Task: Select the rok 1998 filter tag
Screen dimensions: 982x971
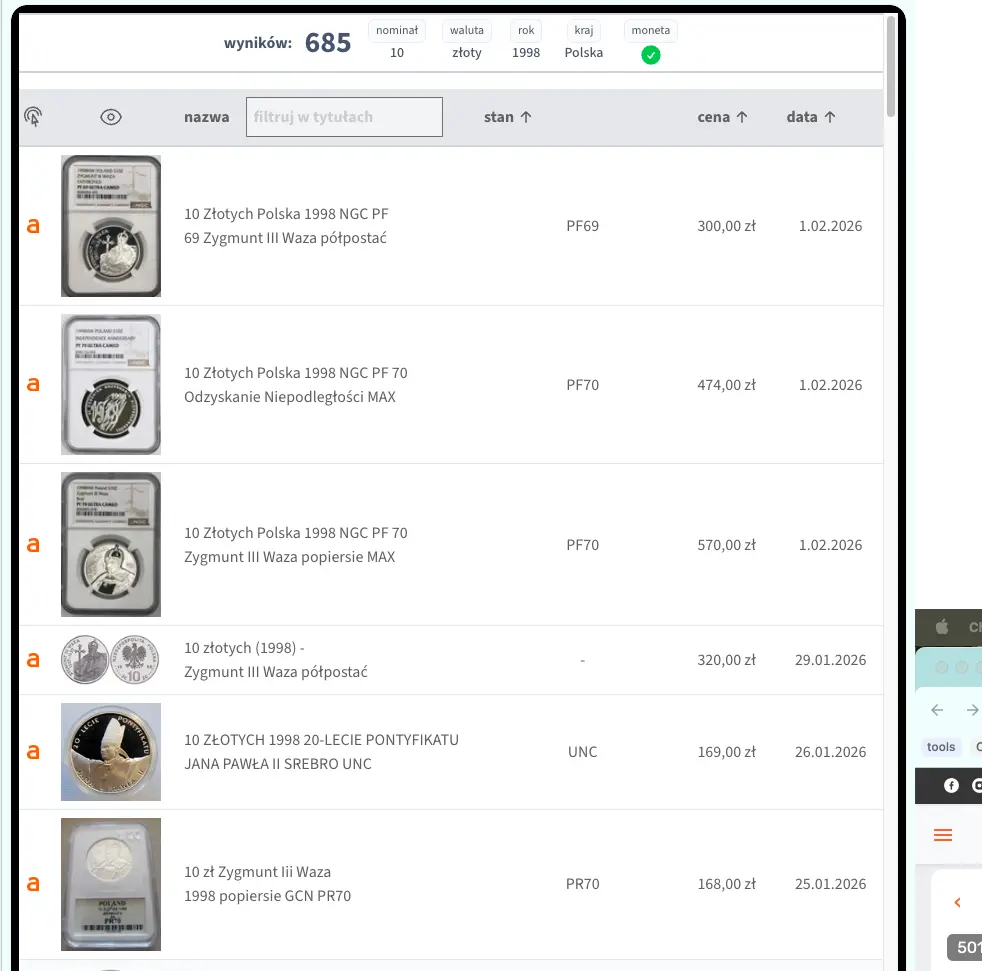Action: (526, 31)
